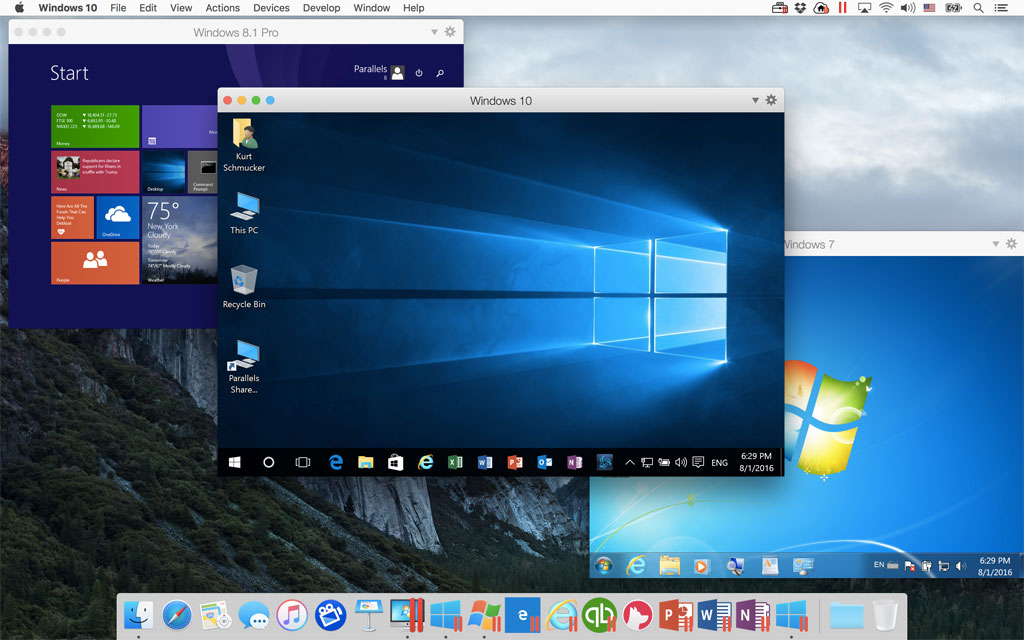Open the Windows Store taskbar icon
Image resolution: width=1024 pixels, height=640 pixels.
point(395,462)
